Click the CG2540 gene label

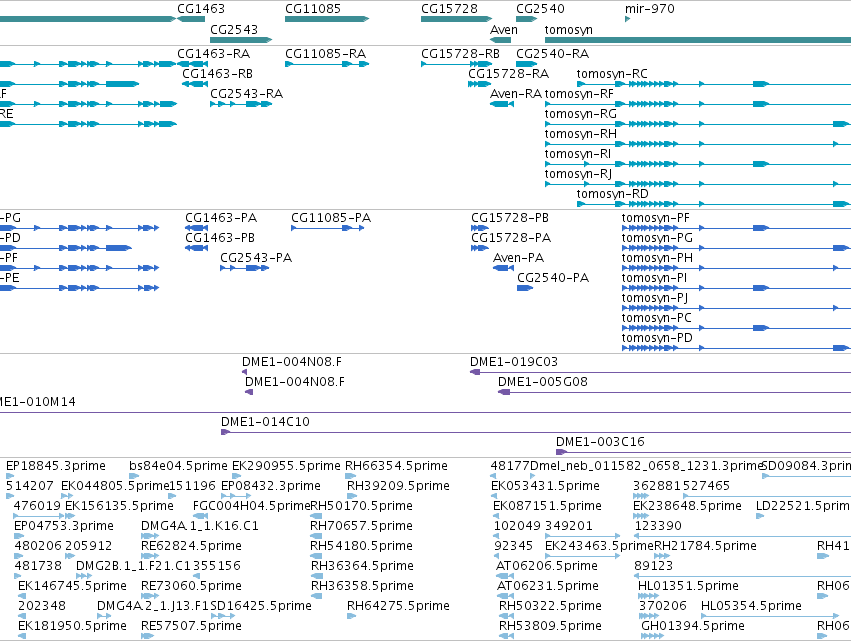click(540, 9)
